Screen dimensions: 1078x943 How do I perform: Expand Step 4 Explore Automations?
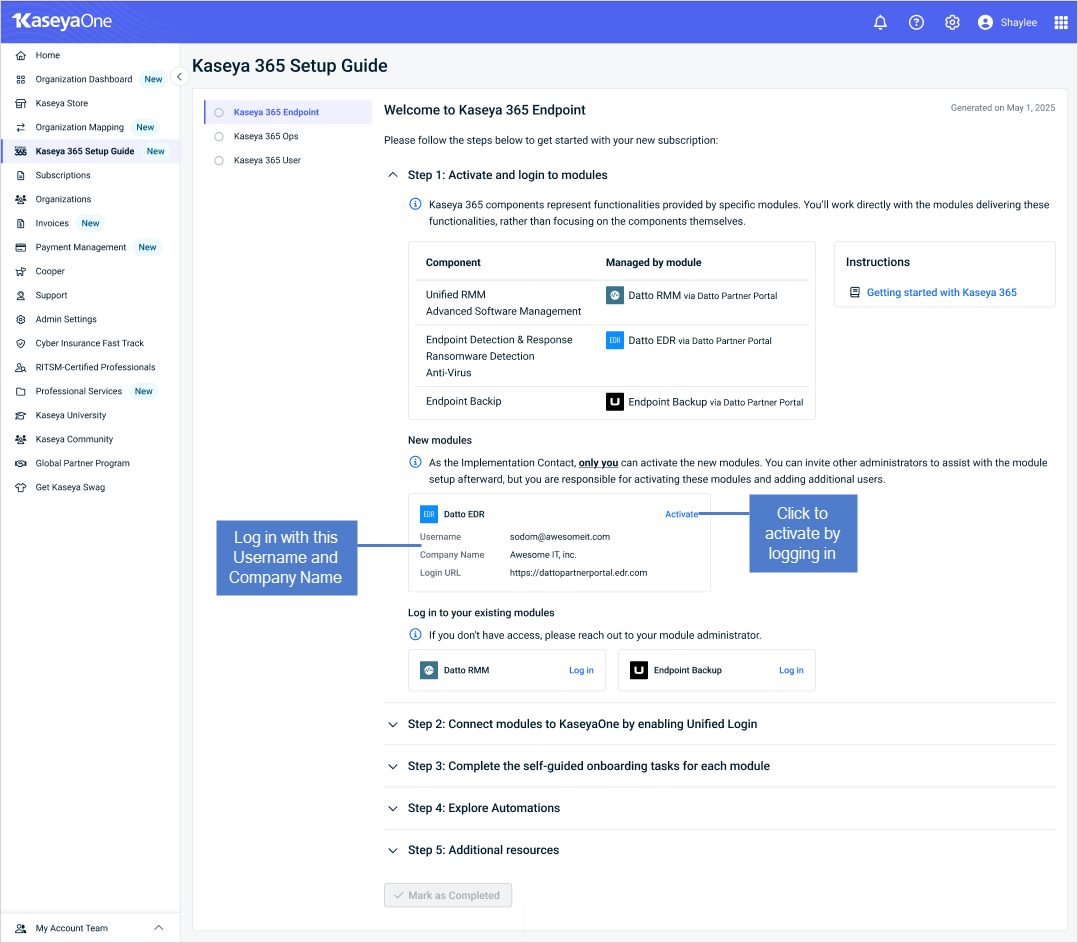(393, 808)
